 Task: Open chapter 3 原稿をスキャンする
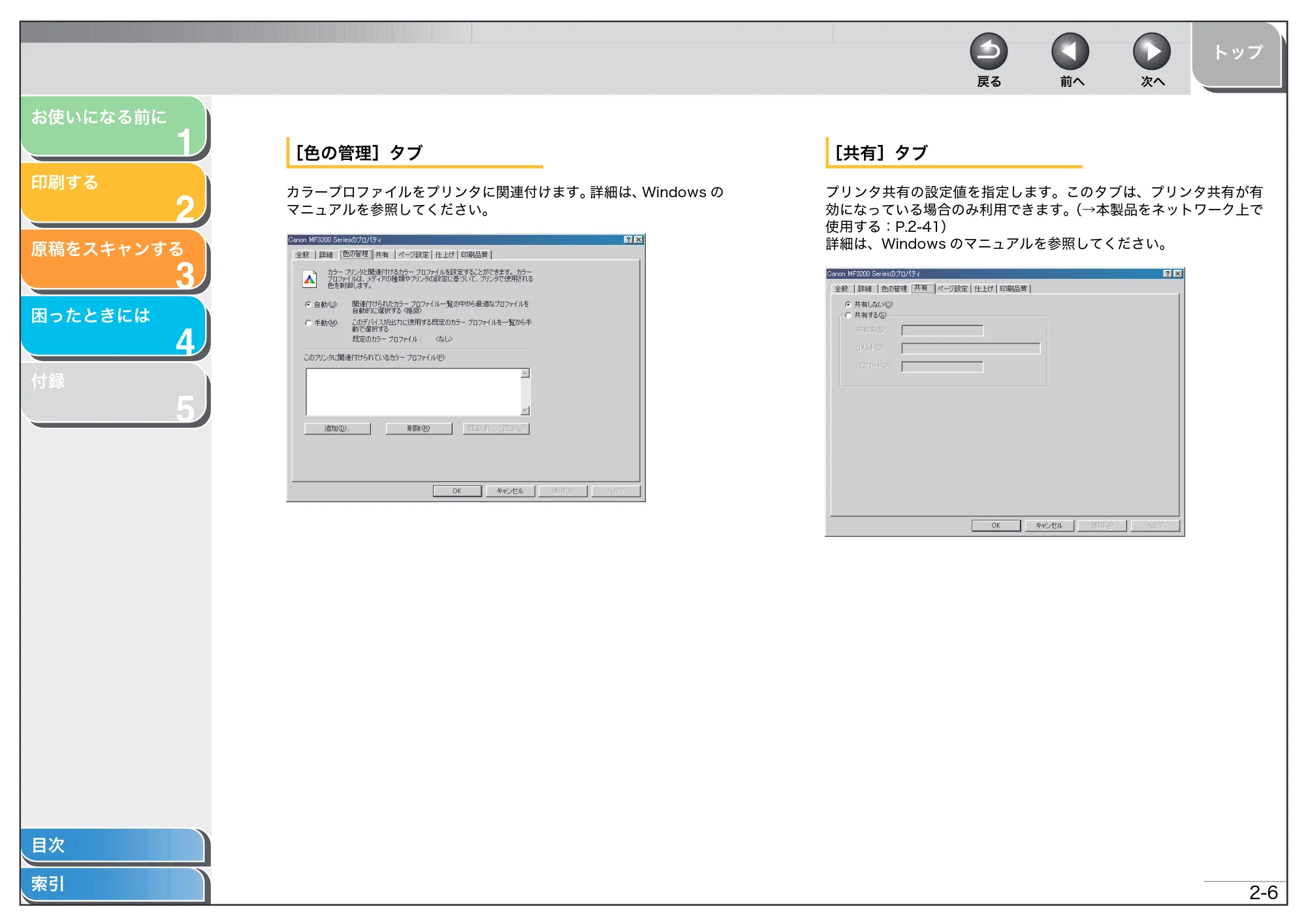[x=114, y=259]
